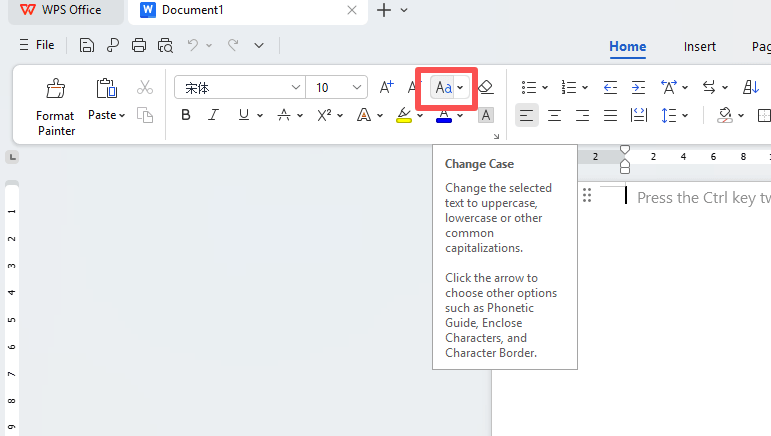
Task: Click the Export to PDF icon
Action: pyautogui.click(x=113, y=45)
